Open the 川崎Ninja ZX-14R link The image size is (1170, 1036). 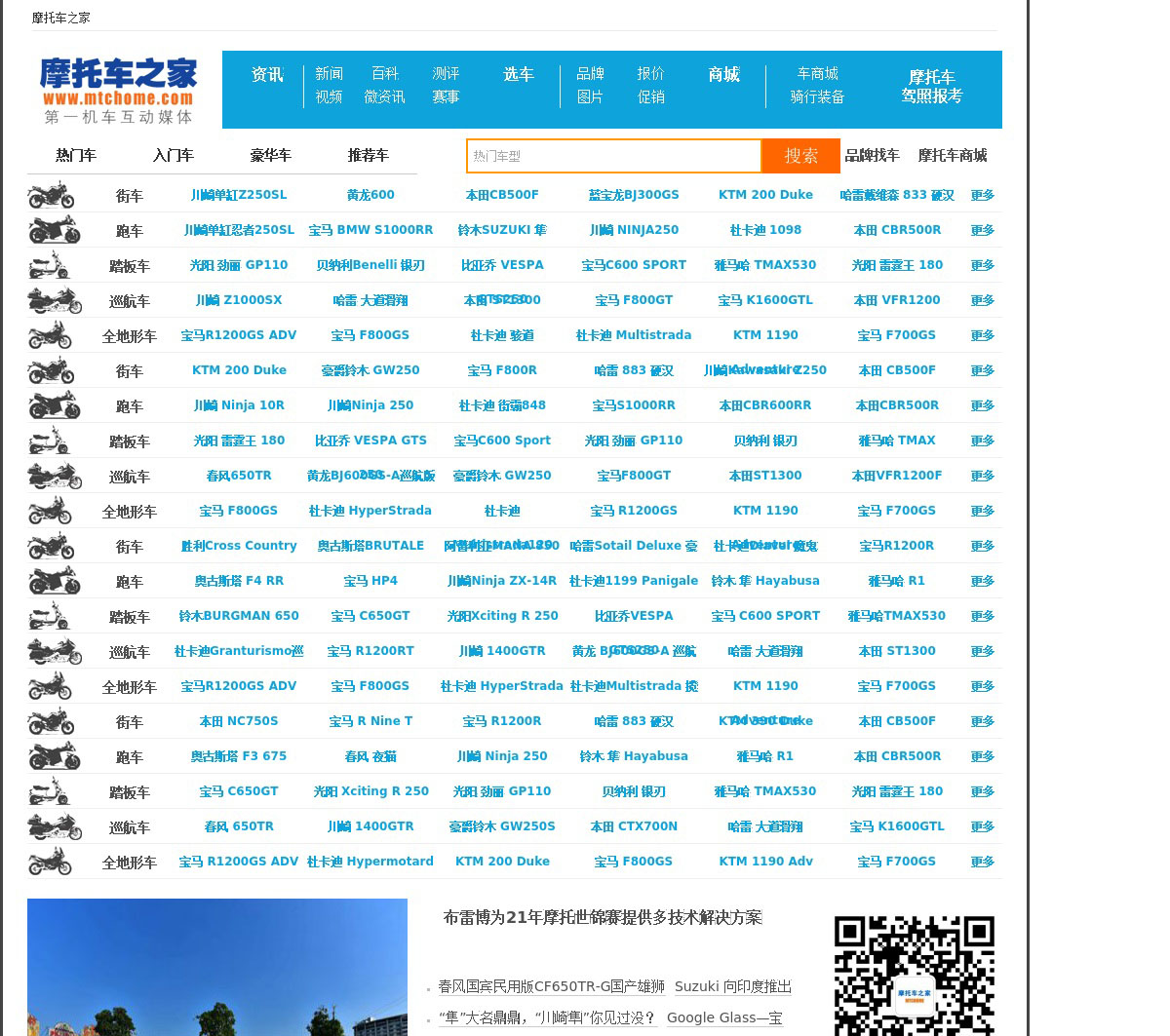point(502,581)
